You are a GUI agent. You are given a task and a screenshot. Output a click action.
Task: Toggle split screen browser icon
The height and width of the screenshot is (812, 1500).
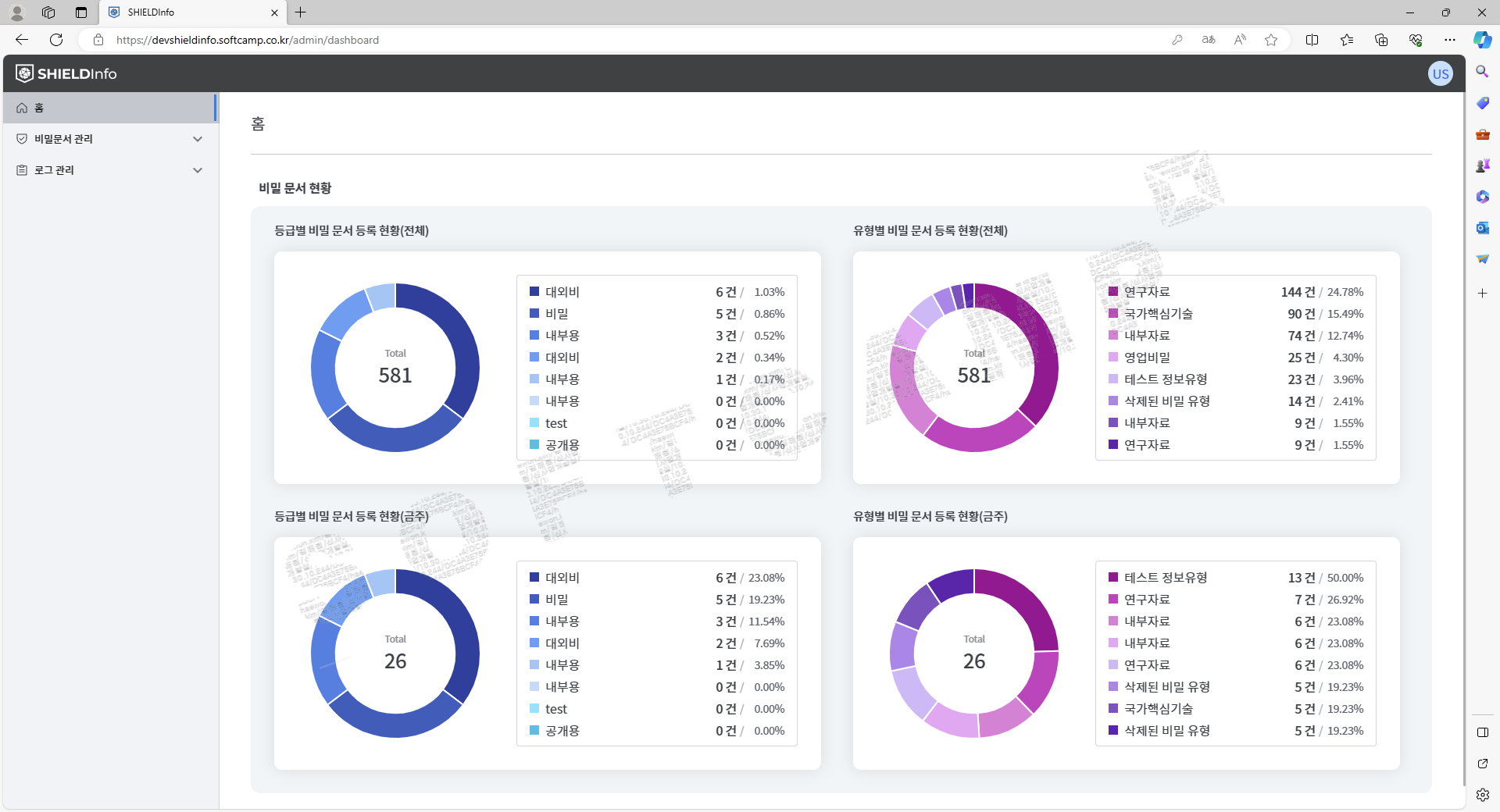pyautogui.click(x=1312, y=40)
